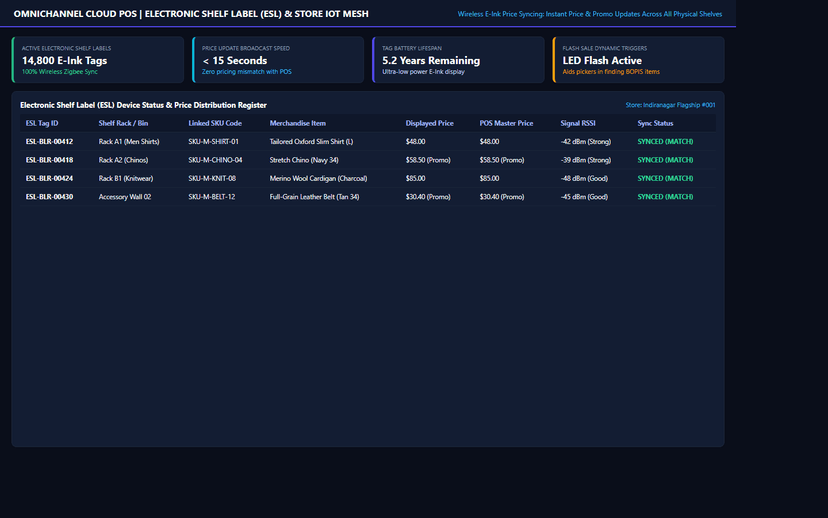This screenshot has width=828, height=518.
Task: Click '100% Wireless Zigbee Sync' text
Action: coord(60,72)
